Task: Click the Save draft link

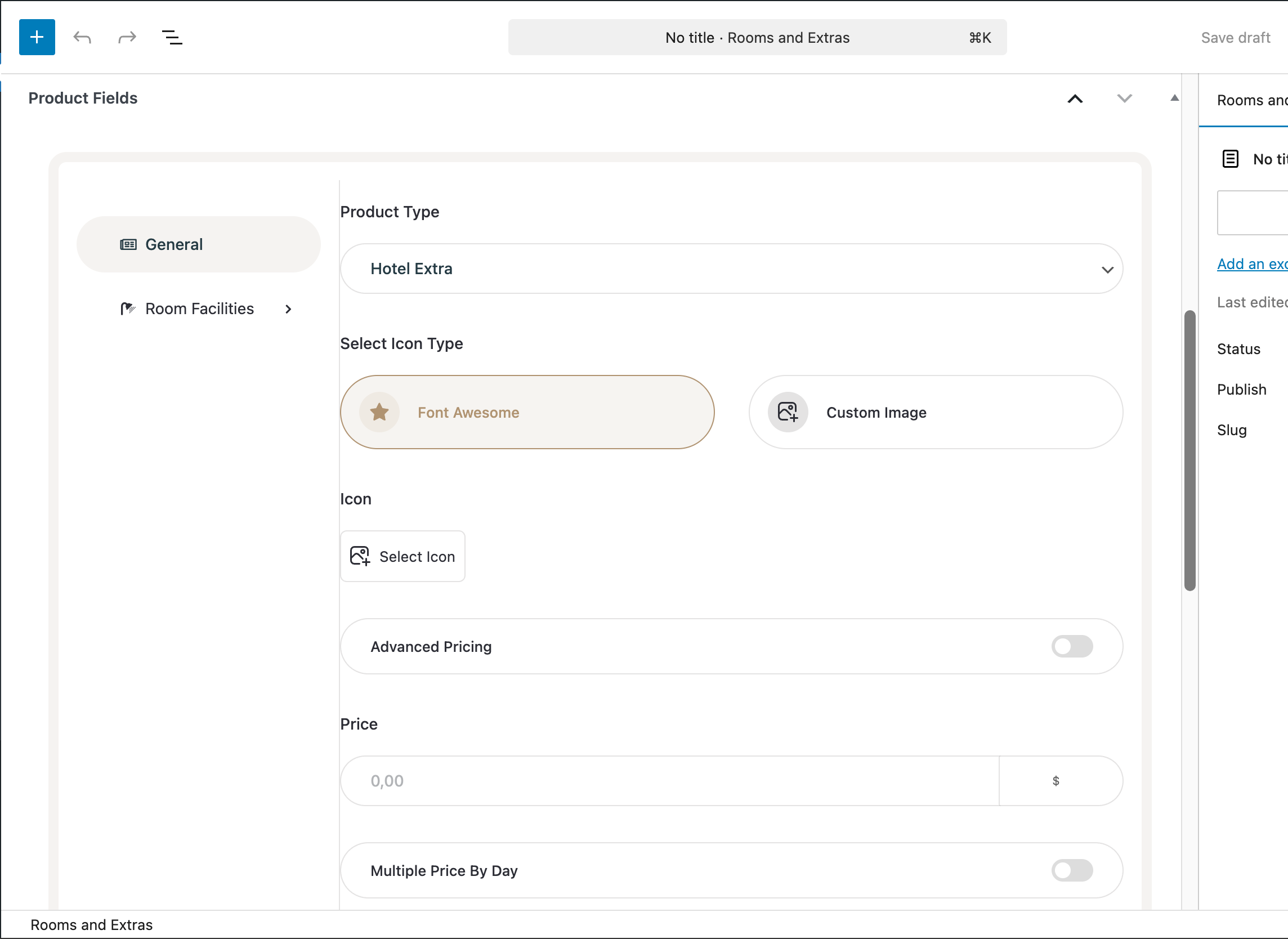Action: pyautogui.click(x=1235, y=38)
